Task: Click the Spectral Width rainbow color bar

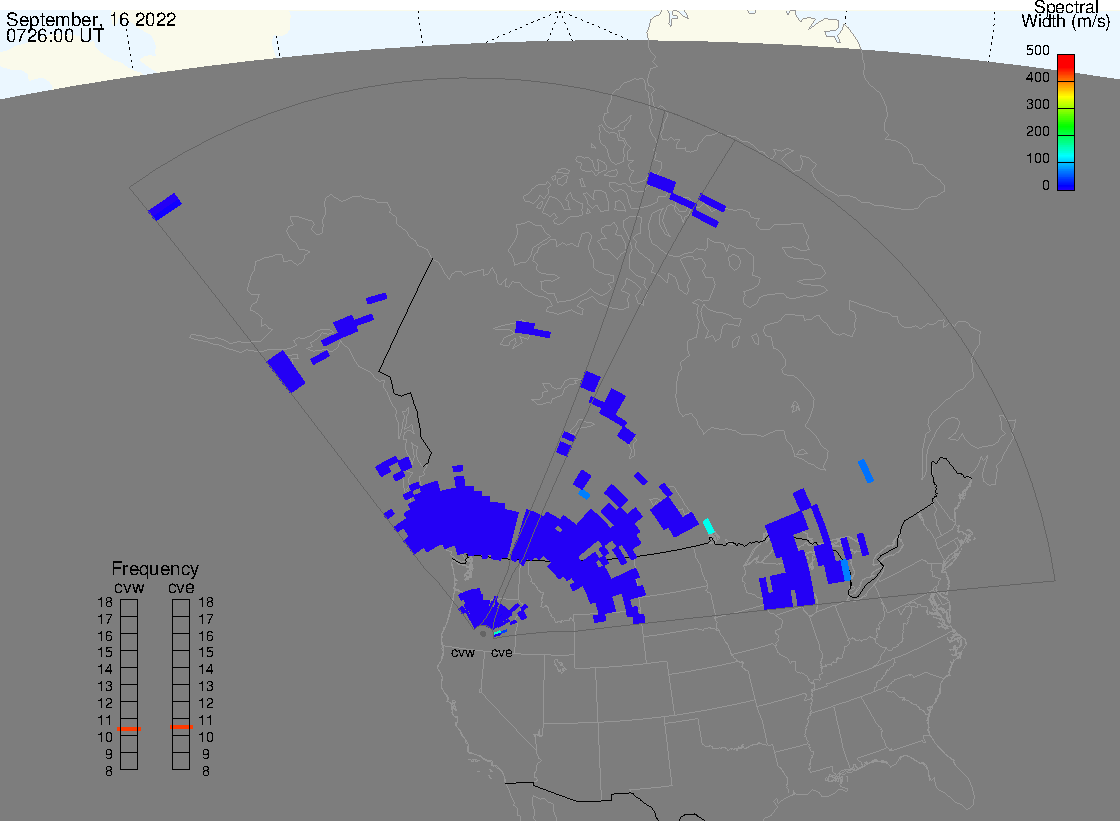Action: click(x=1066, y=122)
